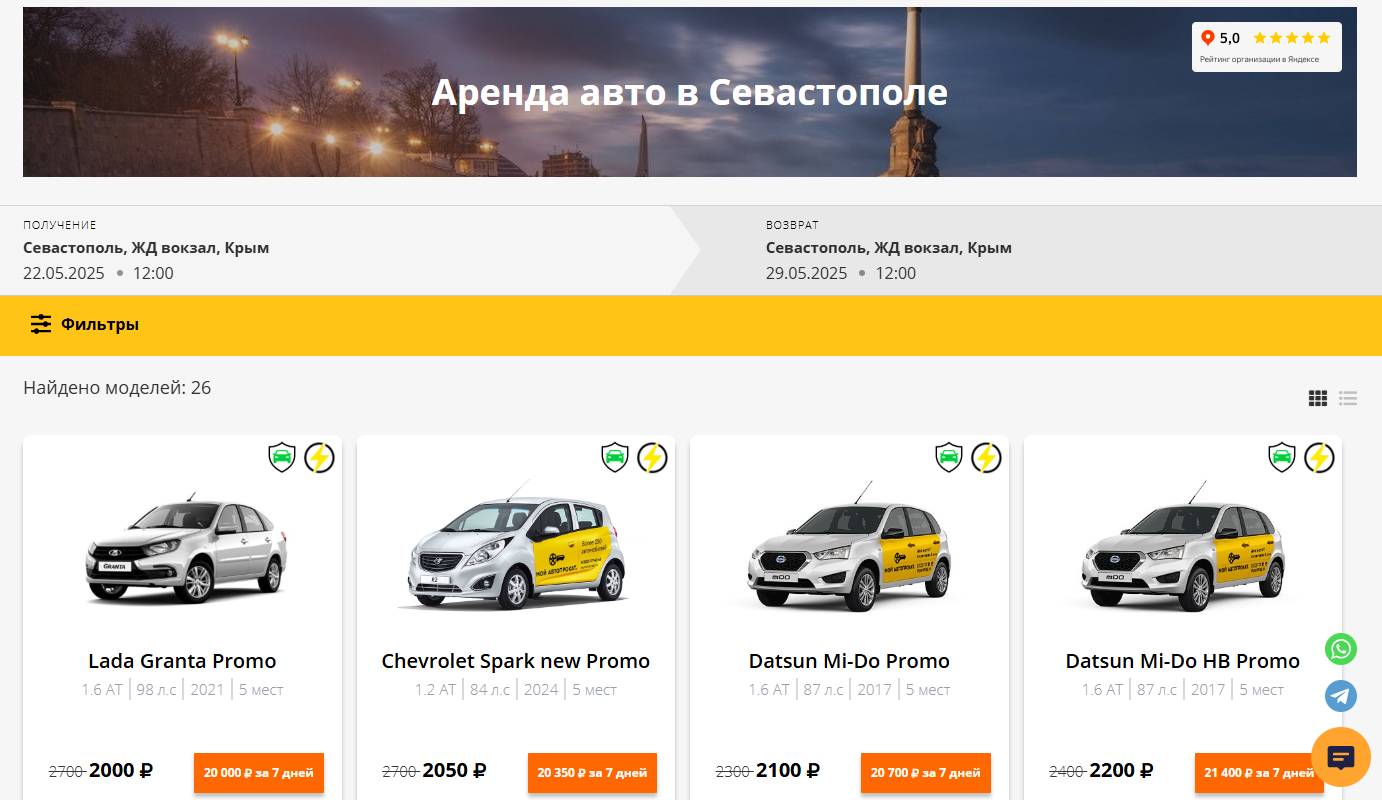Screen dimensions: 1382x800
Task: Open Lada Granta Promo title link
Action: pos(182,661)
